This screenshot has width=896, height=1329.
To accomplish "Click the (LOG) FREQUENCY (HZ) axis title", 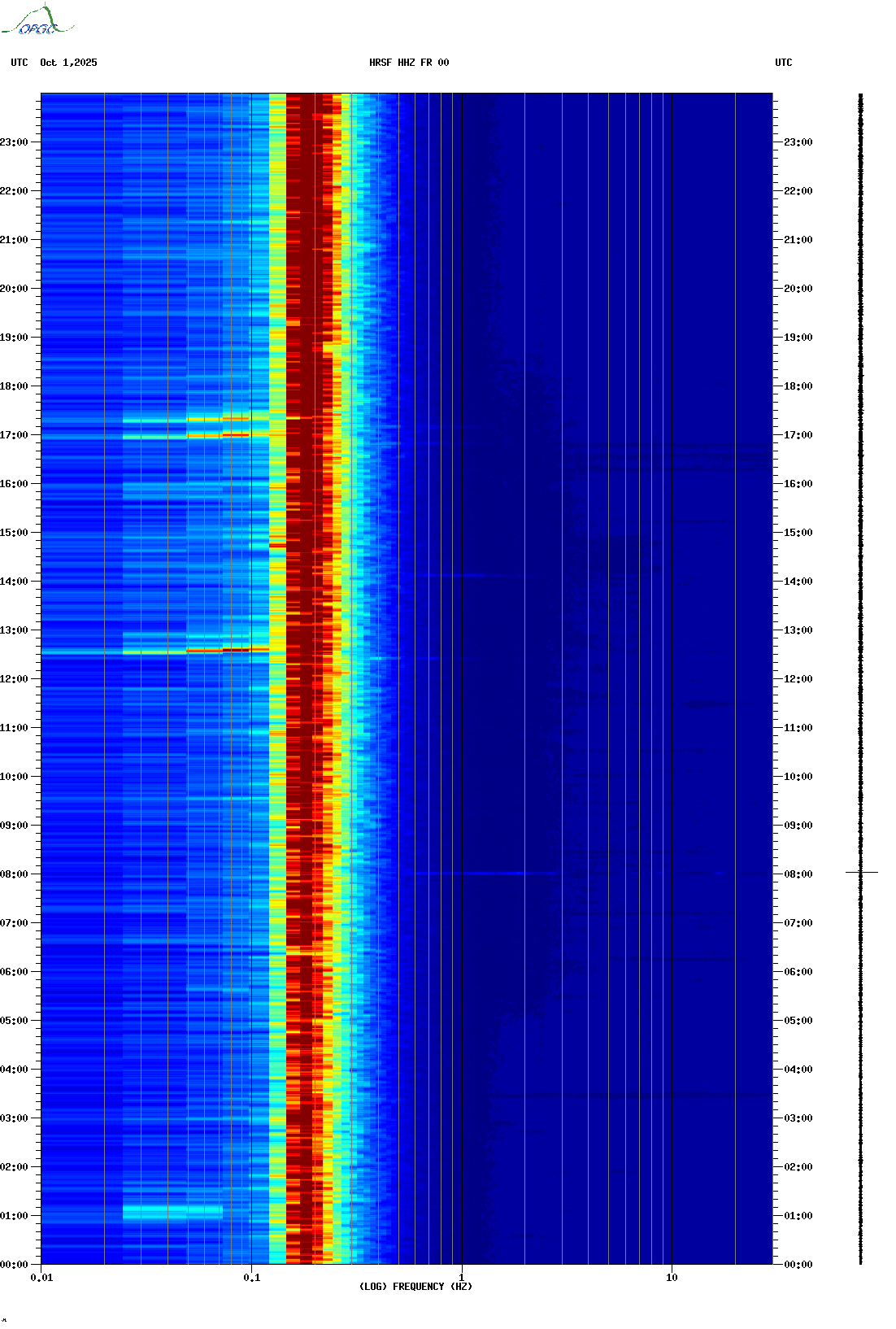I will [x=415, y=1287].
